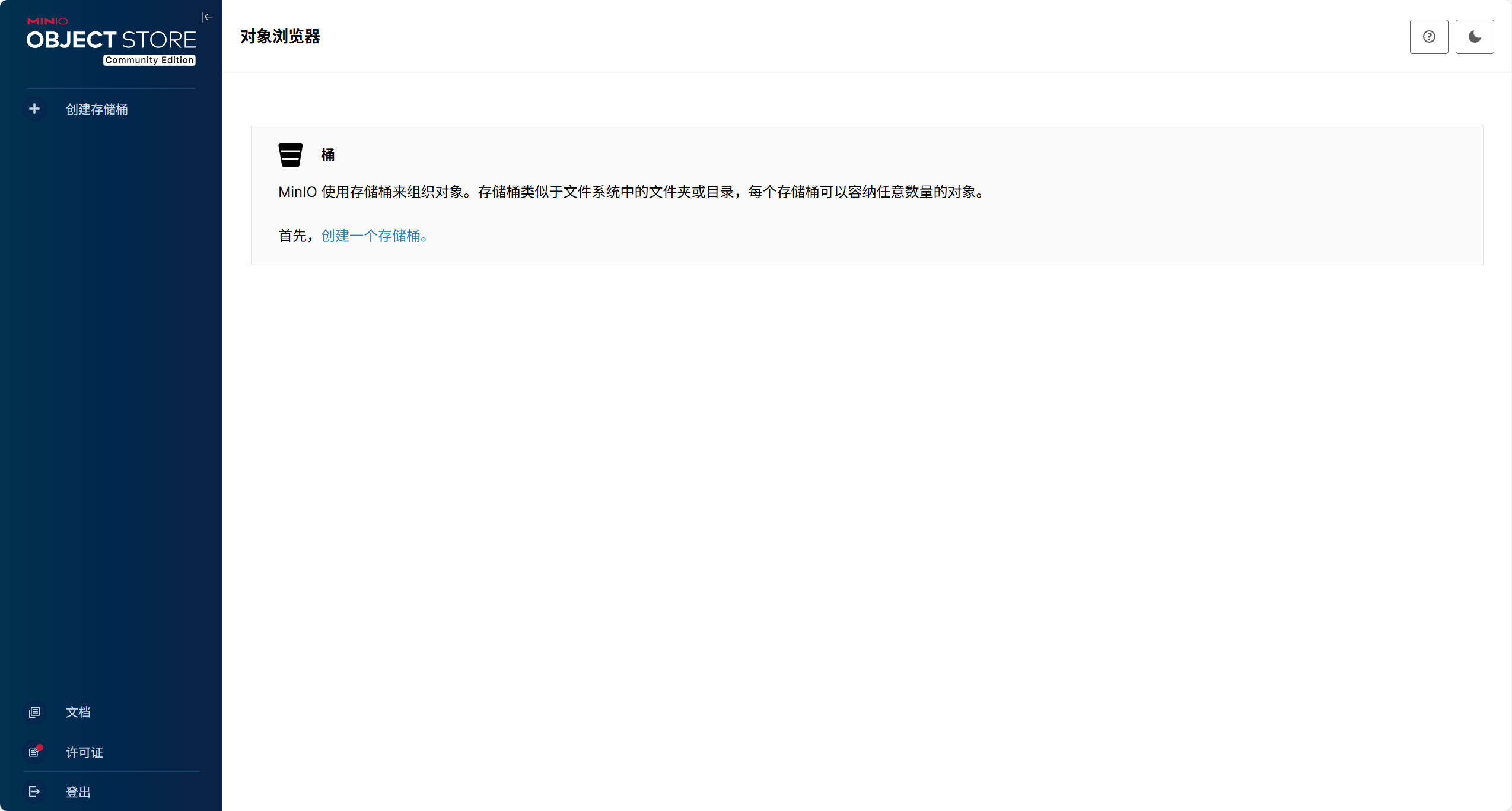Open help with the question mark icon
Screen dimensions: 1512x811
[x=1428, y=37]
